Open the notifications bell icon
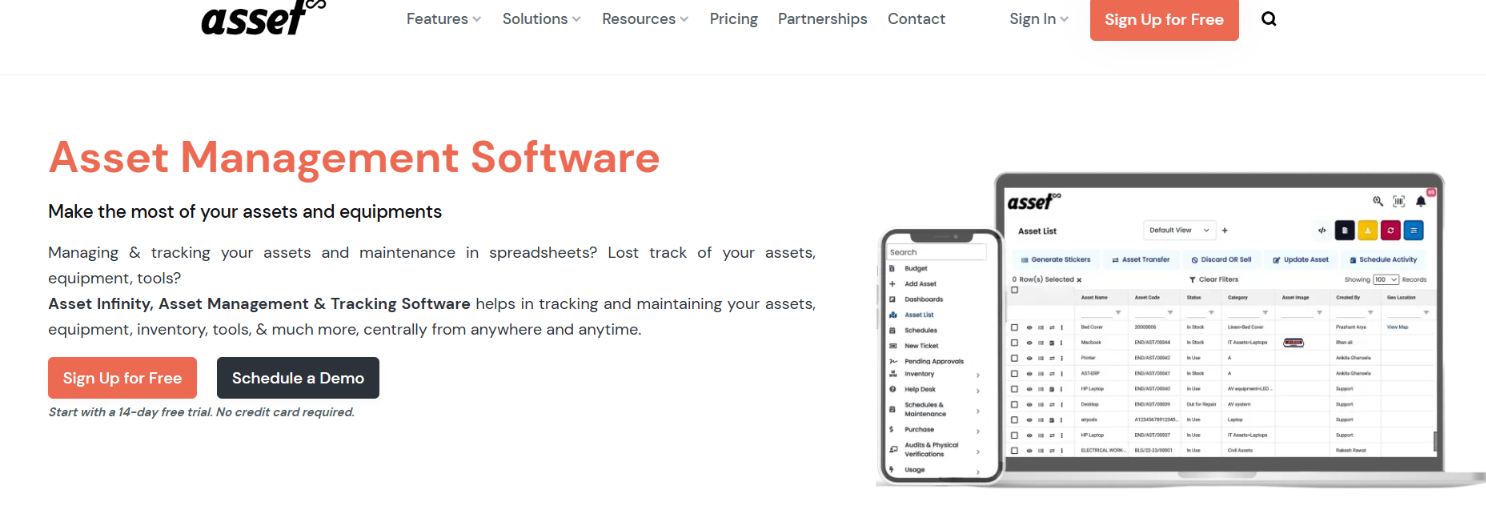The height and width of the screenshot is (518, 1486). pyautogui.click(x=1420, y=201)
